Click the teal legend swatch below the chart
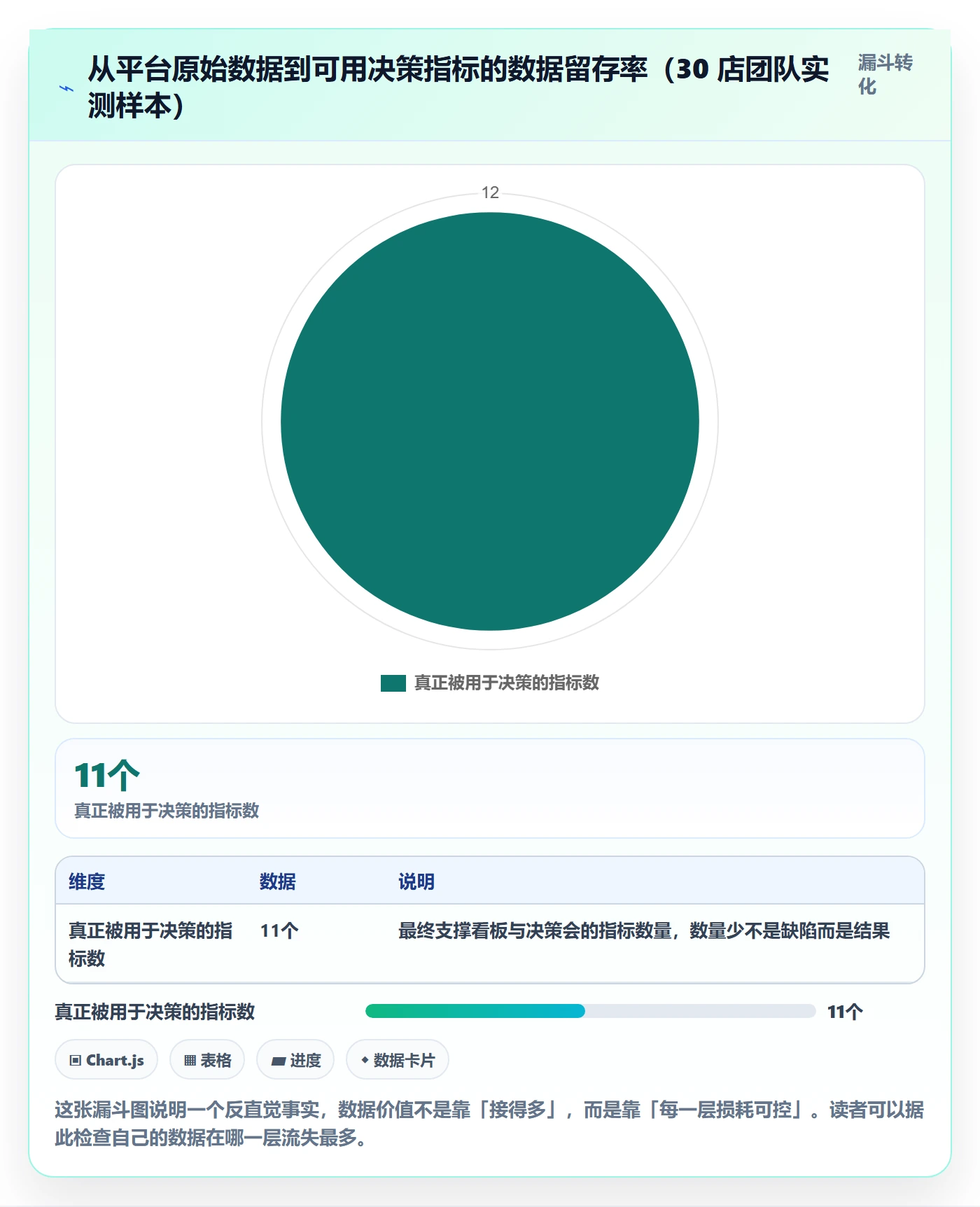980x1207 pixels. coord(393,683)
